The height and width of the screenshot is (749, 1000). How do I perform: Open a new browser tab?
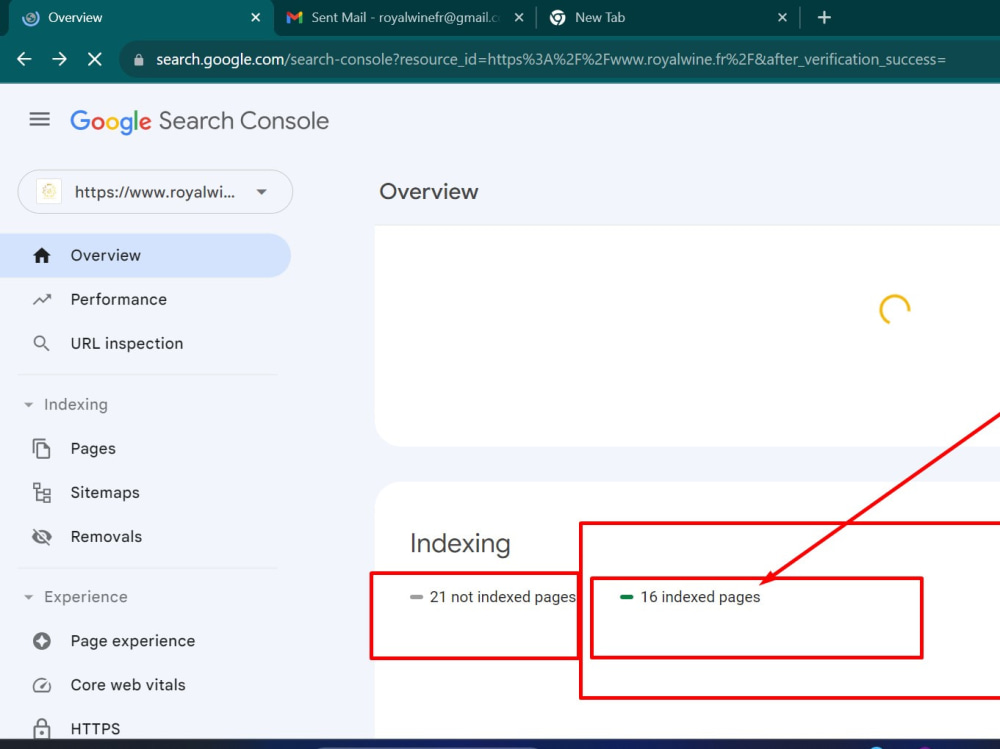824,18
